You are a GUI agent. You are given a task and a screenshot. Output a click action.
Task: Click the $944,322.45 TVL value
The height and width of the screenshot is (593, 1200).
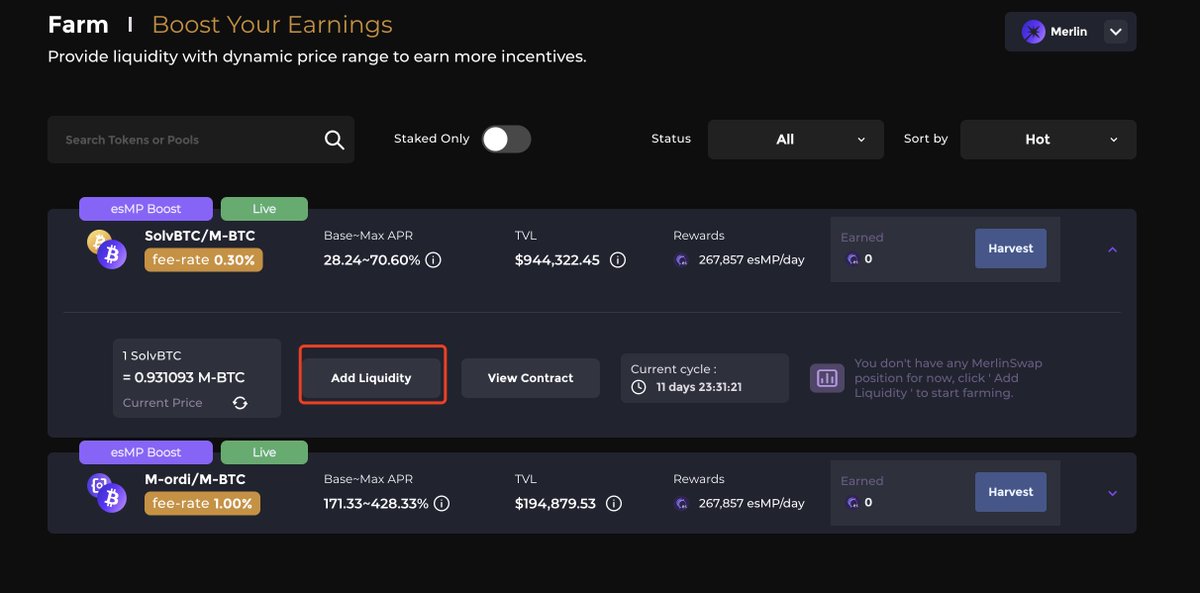557,260
